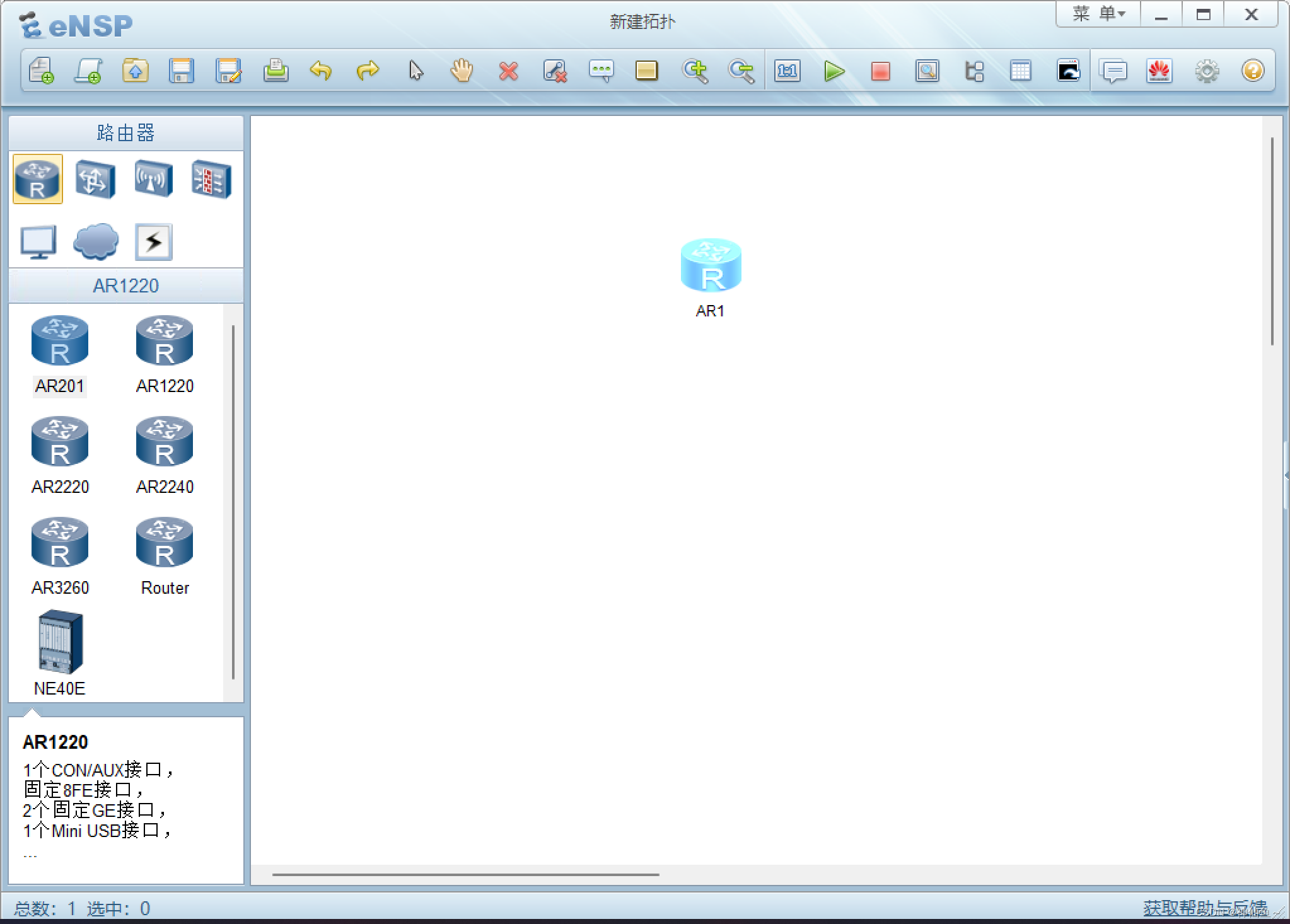The width and height of the screenshot is (1290, 924).
Task: Undo the last topology action
Action: [322, 71]
